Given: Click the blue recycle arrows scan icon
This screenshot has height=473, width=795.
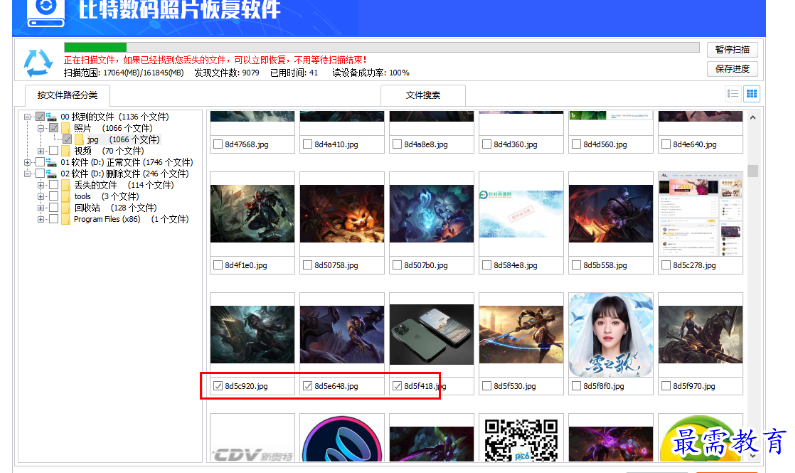Looking at the screenshot, I should tap(38, 62).
